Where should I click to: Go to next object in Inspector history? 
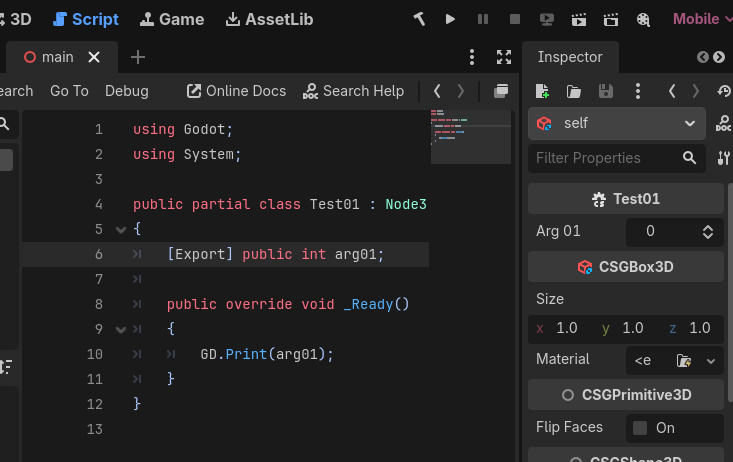click(696, 91)
